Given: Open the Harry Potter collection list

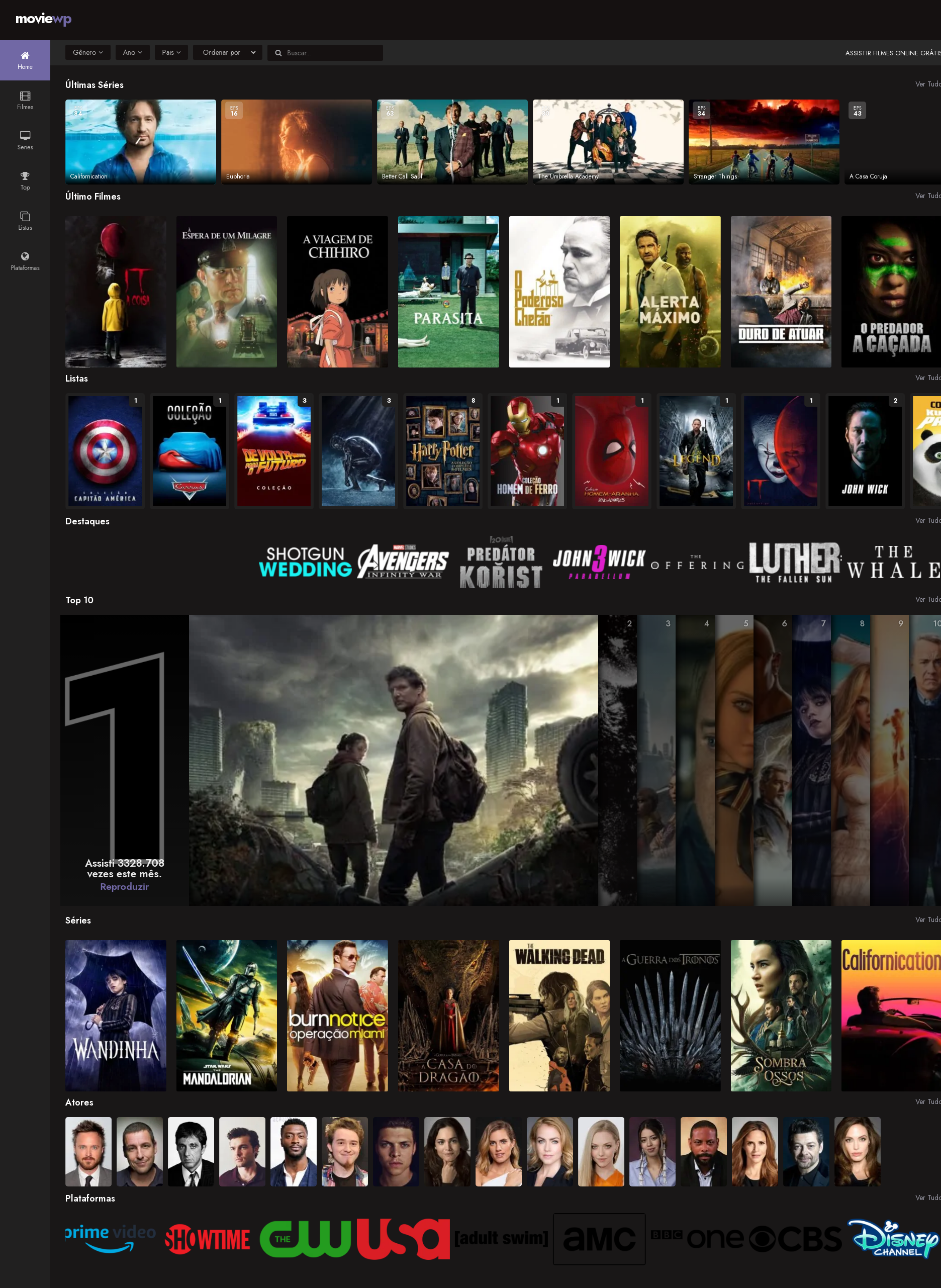Looking at the screenshot, I should (442, 451).
